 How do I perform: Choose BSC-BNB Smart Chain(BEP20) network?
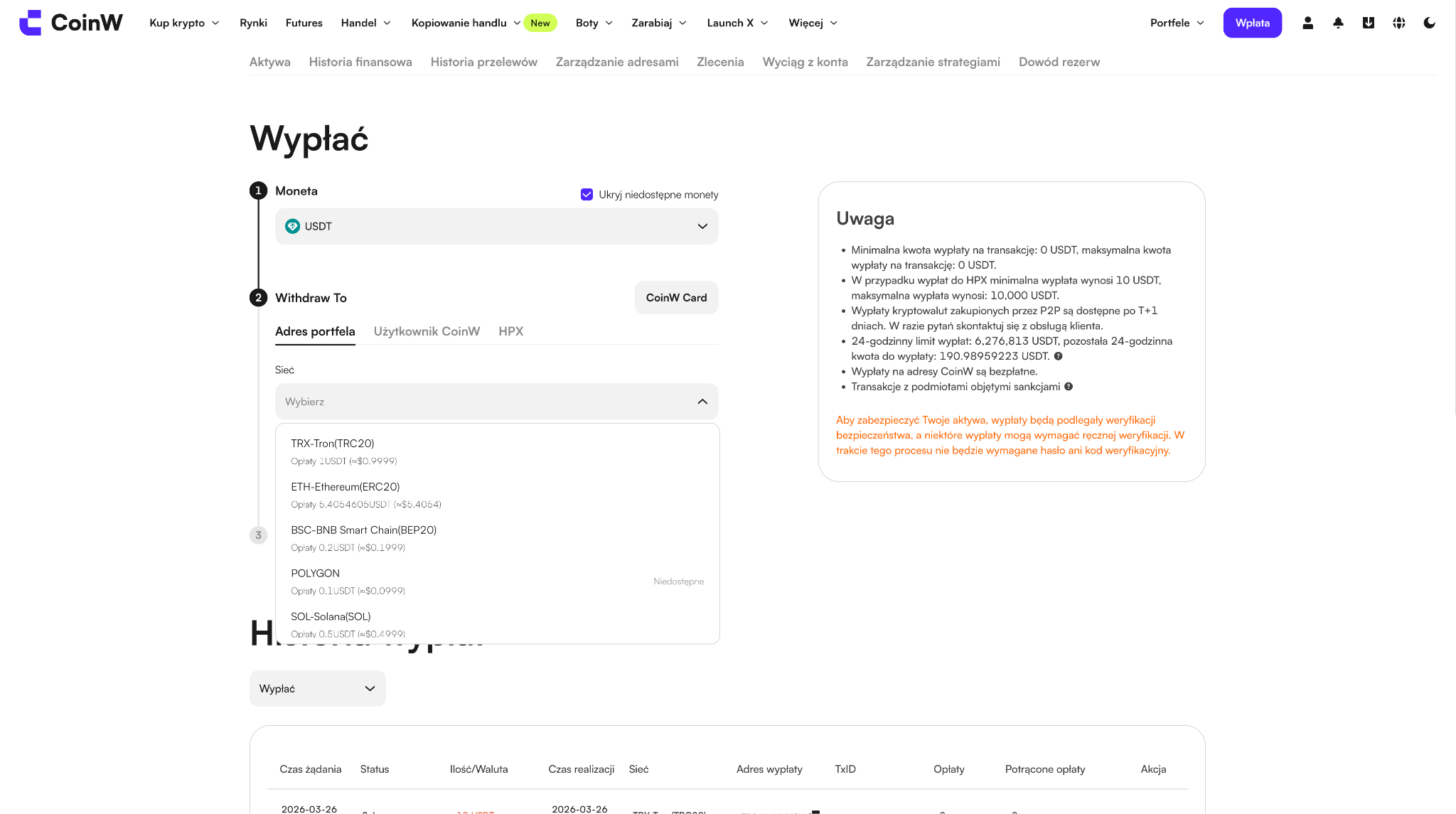click(497, 538)
